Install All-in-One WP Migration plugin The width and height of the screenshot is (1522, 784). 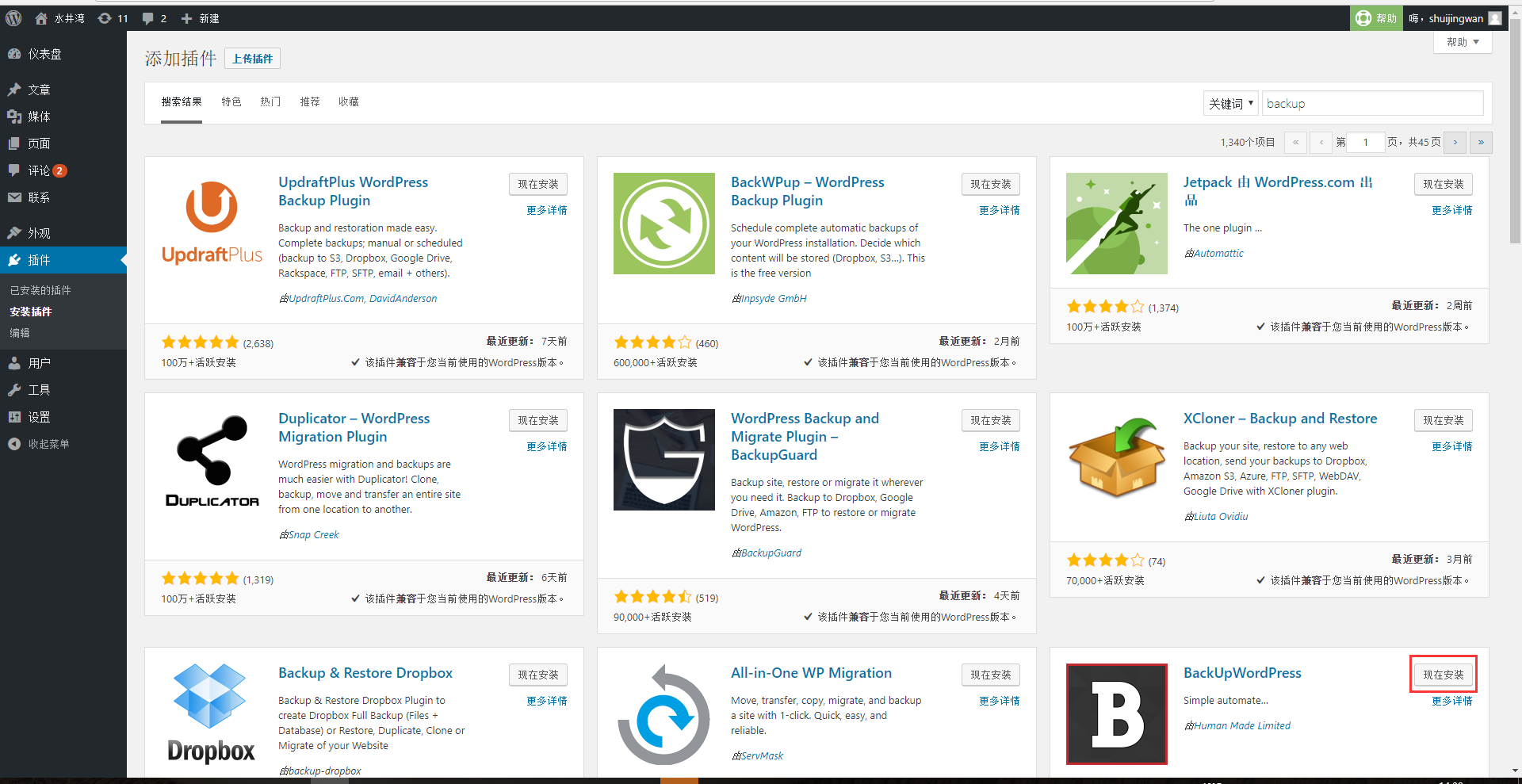(x=991, y=675)
